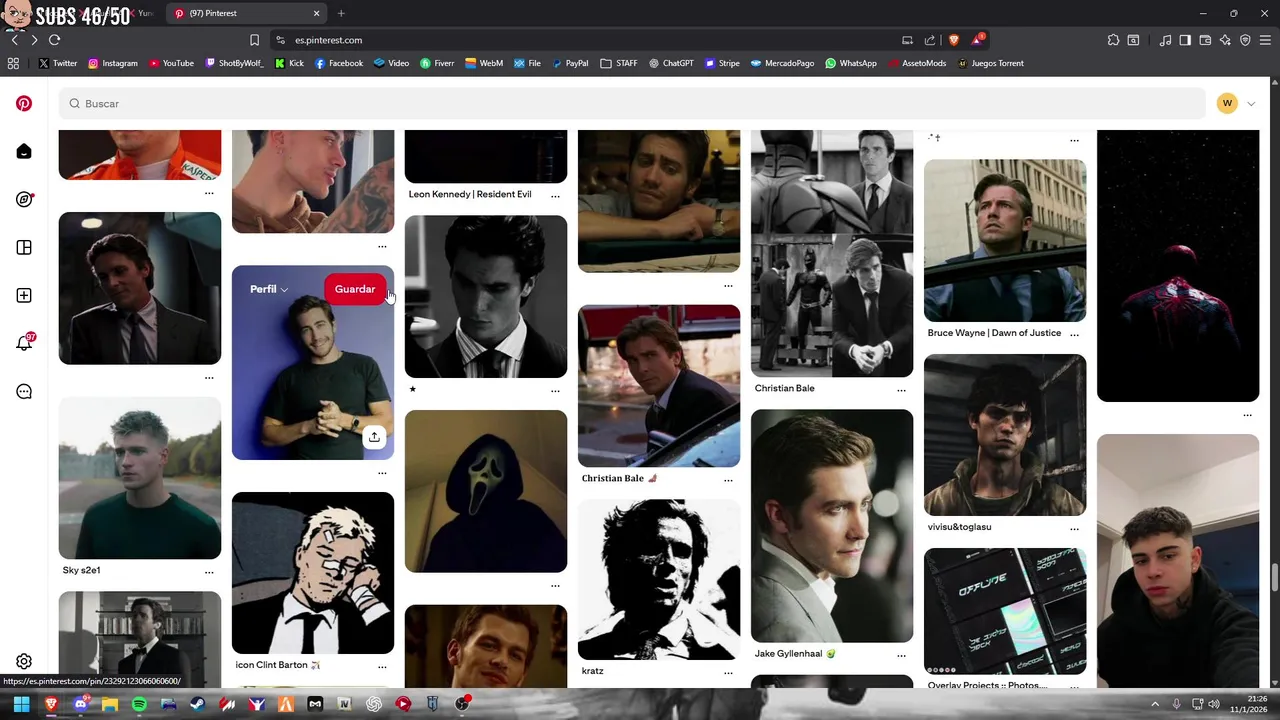Go forward with the browser forward arrow
Screen dimensions: 1280x720
pyautogui.click(x=33, y=40)
